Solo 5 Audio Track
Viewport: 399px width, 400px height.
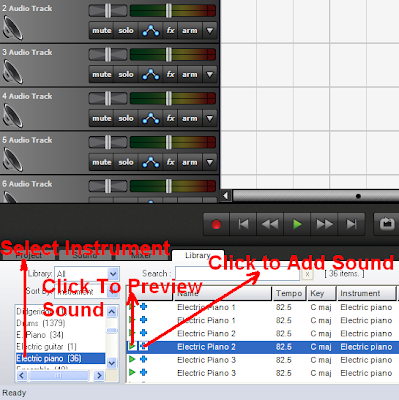point(126,162)
